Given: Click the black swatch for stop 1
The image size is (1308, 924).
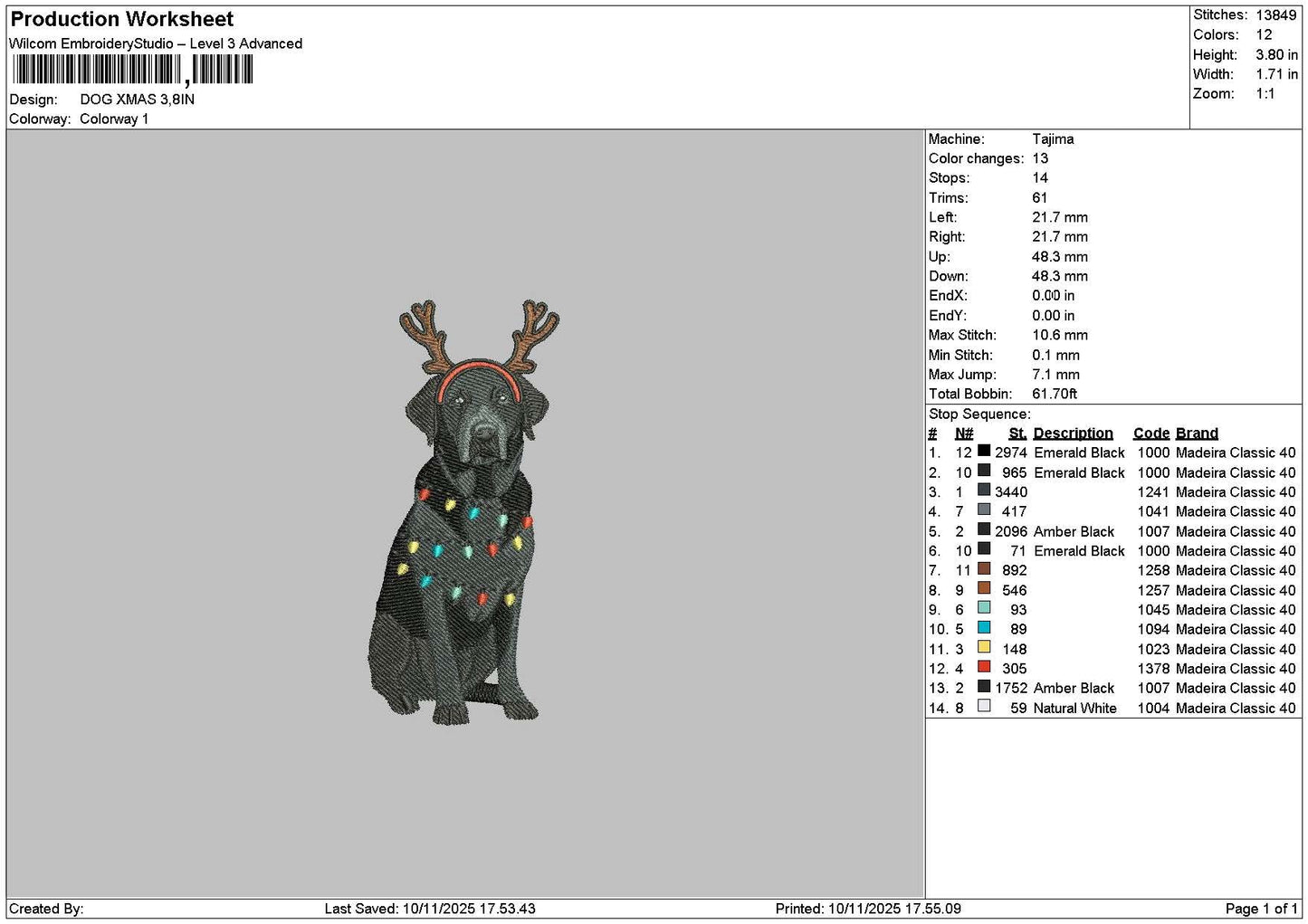Looking at the screenshot, I should tap(984, 451).
